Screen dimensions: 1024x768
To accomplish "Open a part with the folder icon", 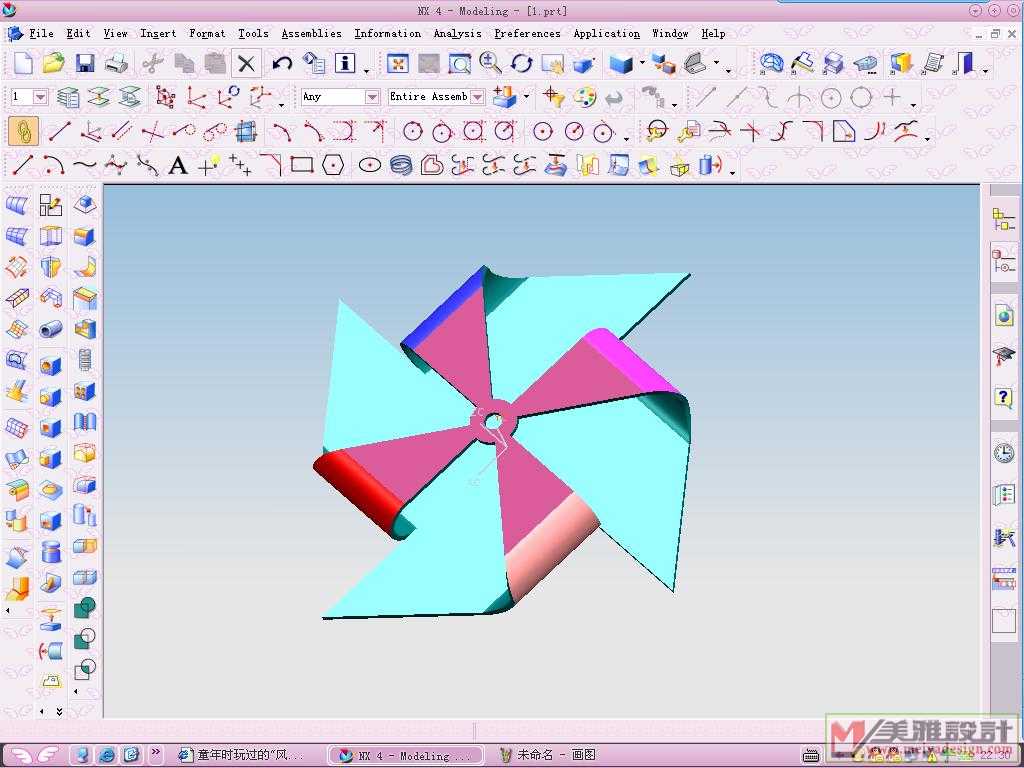I will click(54, 63).
